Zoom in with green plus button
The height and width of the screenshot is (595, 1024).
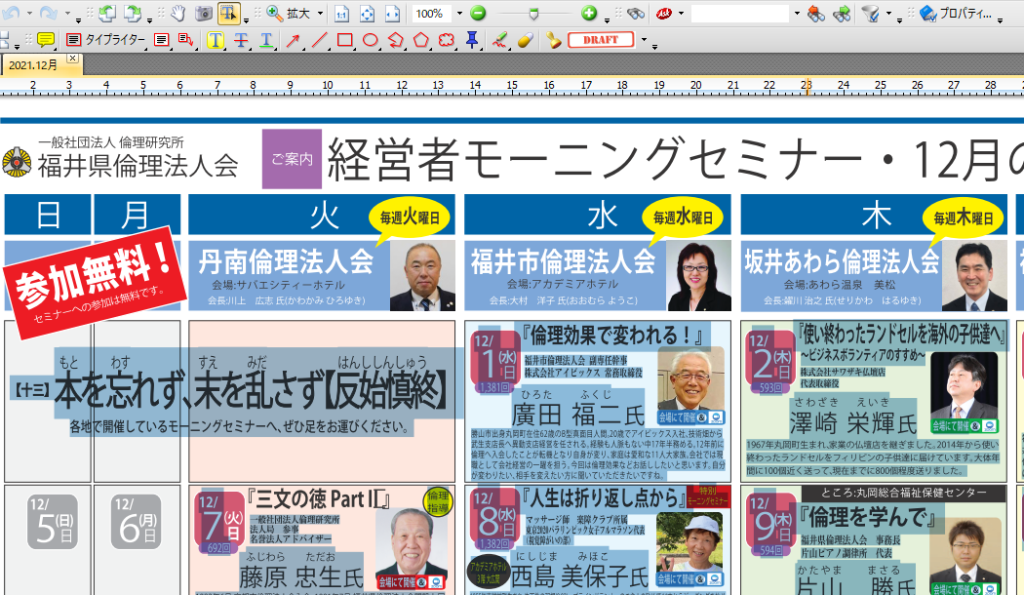pos(589,13)
